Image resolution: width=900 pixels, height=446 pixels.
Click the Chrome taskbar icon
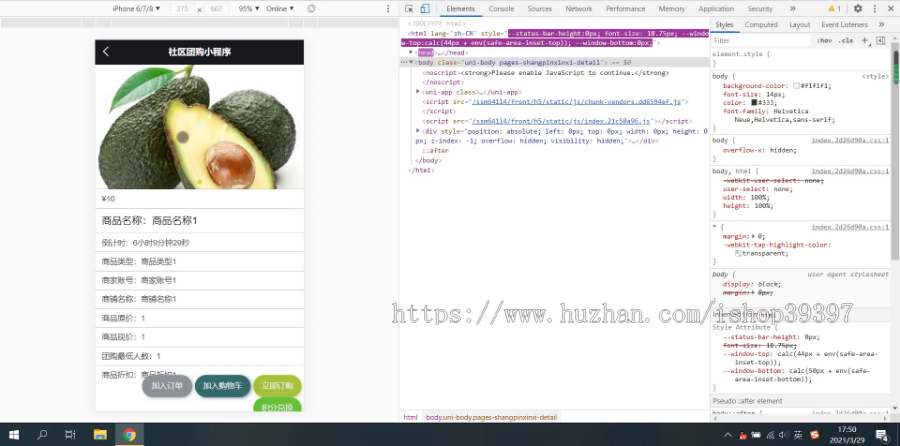coord(129,435)
